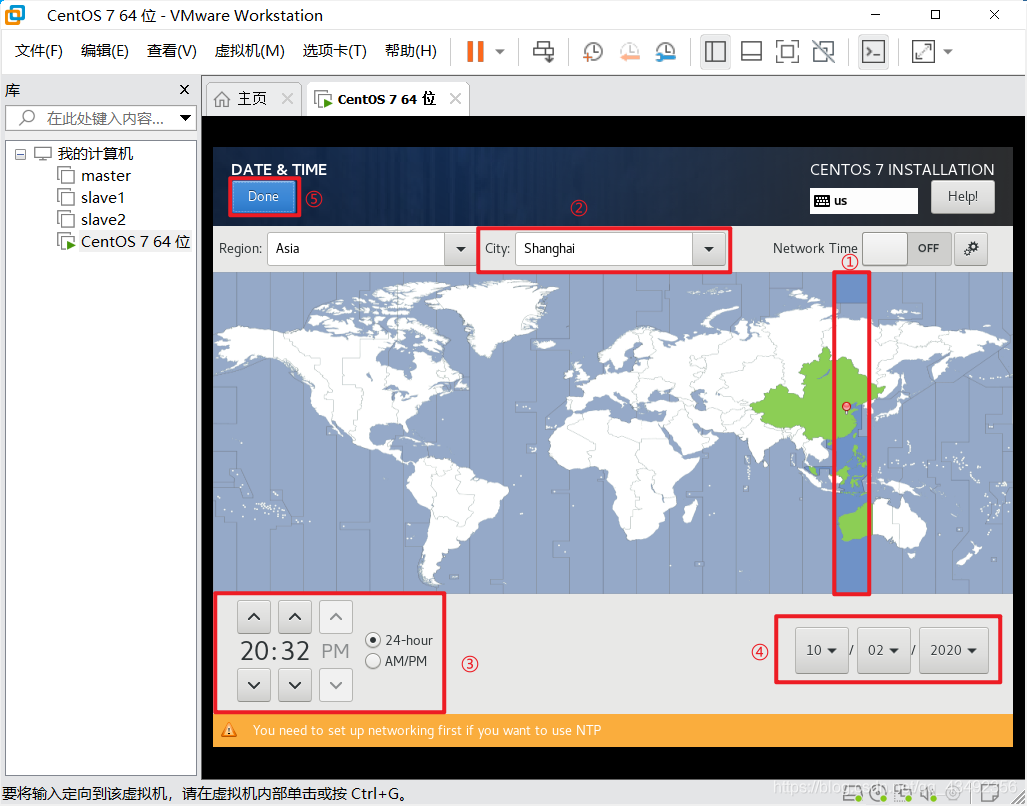1027x806 pixels.
Task: Open the library search filter dropdown arrow
Action: 185,118
